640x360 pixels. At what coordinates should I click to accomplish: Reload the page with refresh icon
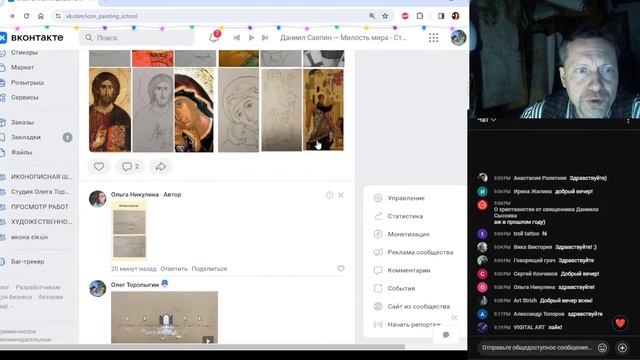pos(26,16)
